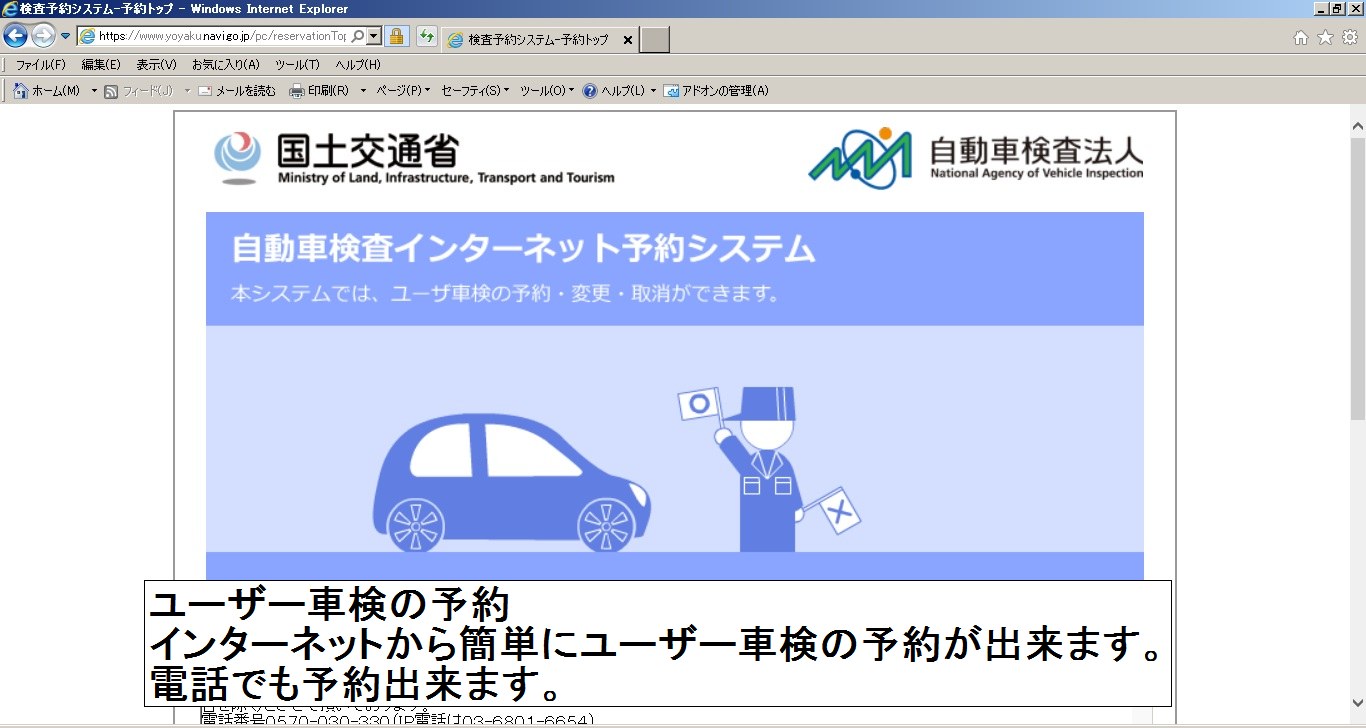Close the 検査予約システム-予約トップ tab
Viewport: 1366px width, 728px height.
coord(628,40)
